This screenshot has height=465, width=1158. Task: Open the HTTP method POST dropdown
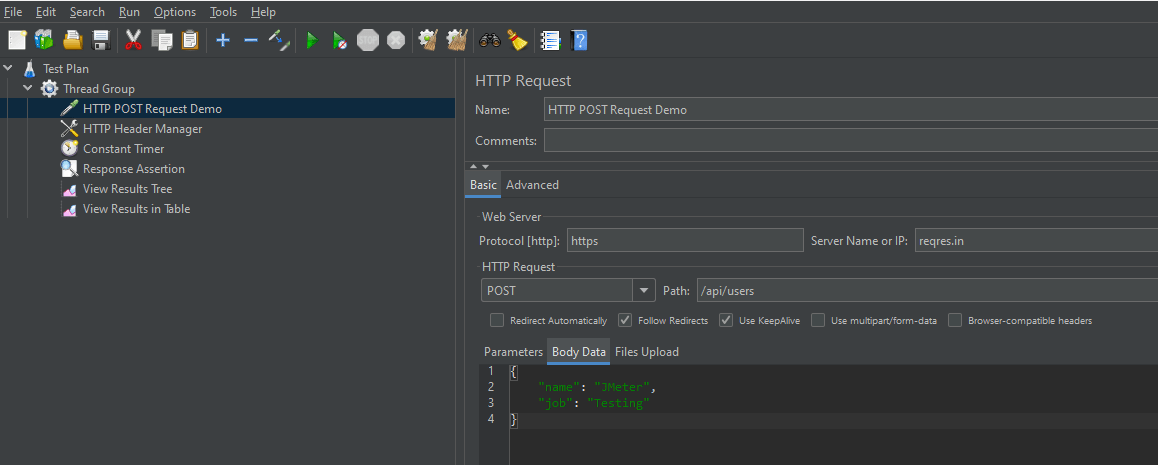tap(644, 291)
